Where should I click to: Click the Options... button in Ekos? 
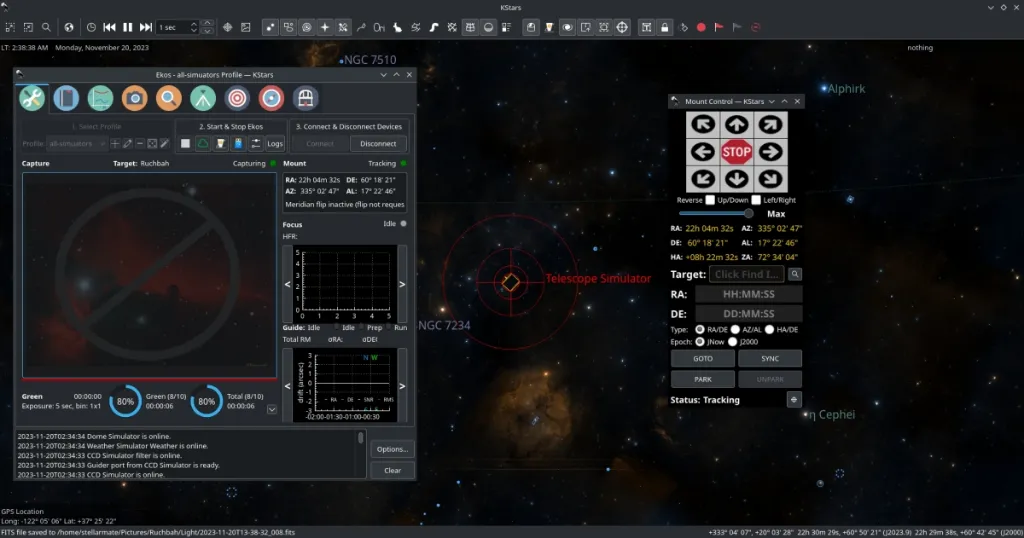(x=392, y=449)
